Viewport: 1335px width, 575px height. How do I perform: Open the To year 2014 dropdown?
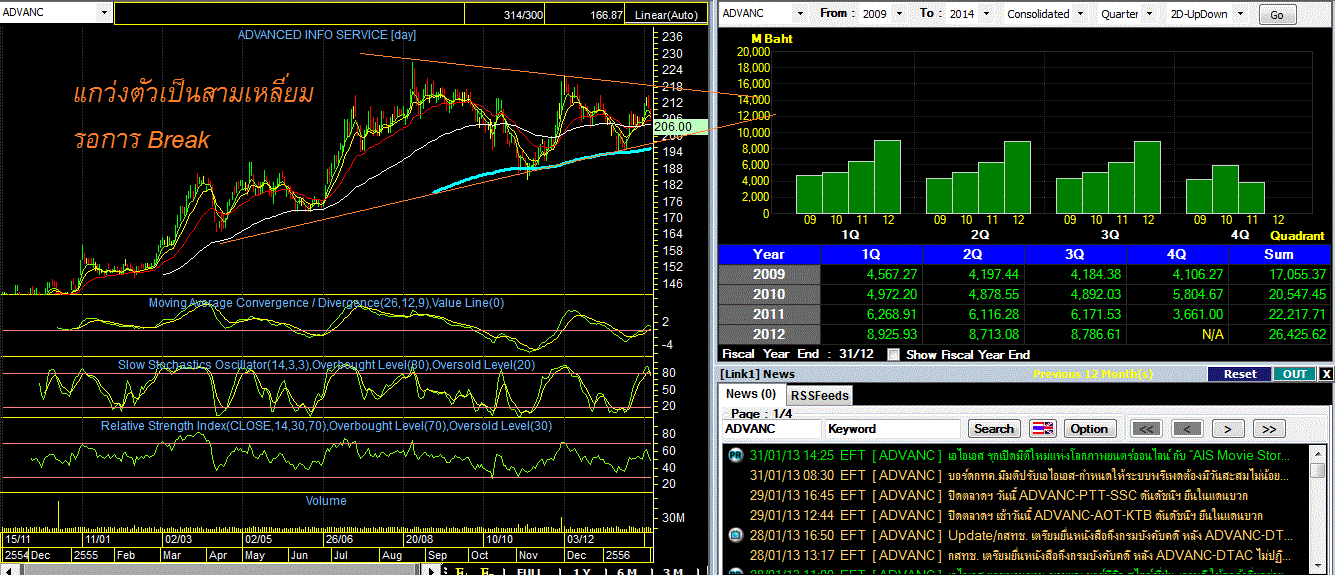984,14
